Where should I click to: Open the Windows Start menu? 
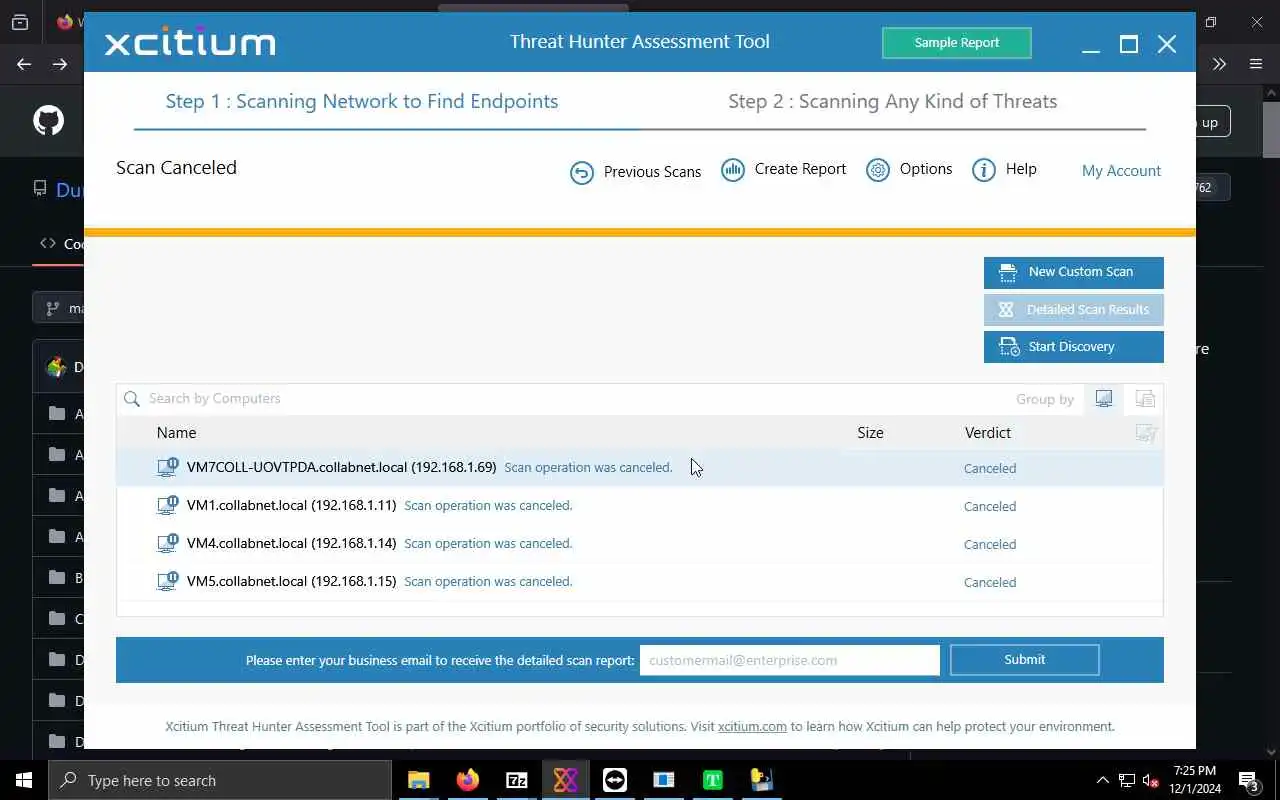point(24,780)
